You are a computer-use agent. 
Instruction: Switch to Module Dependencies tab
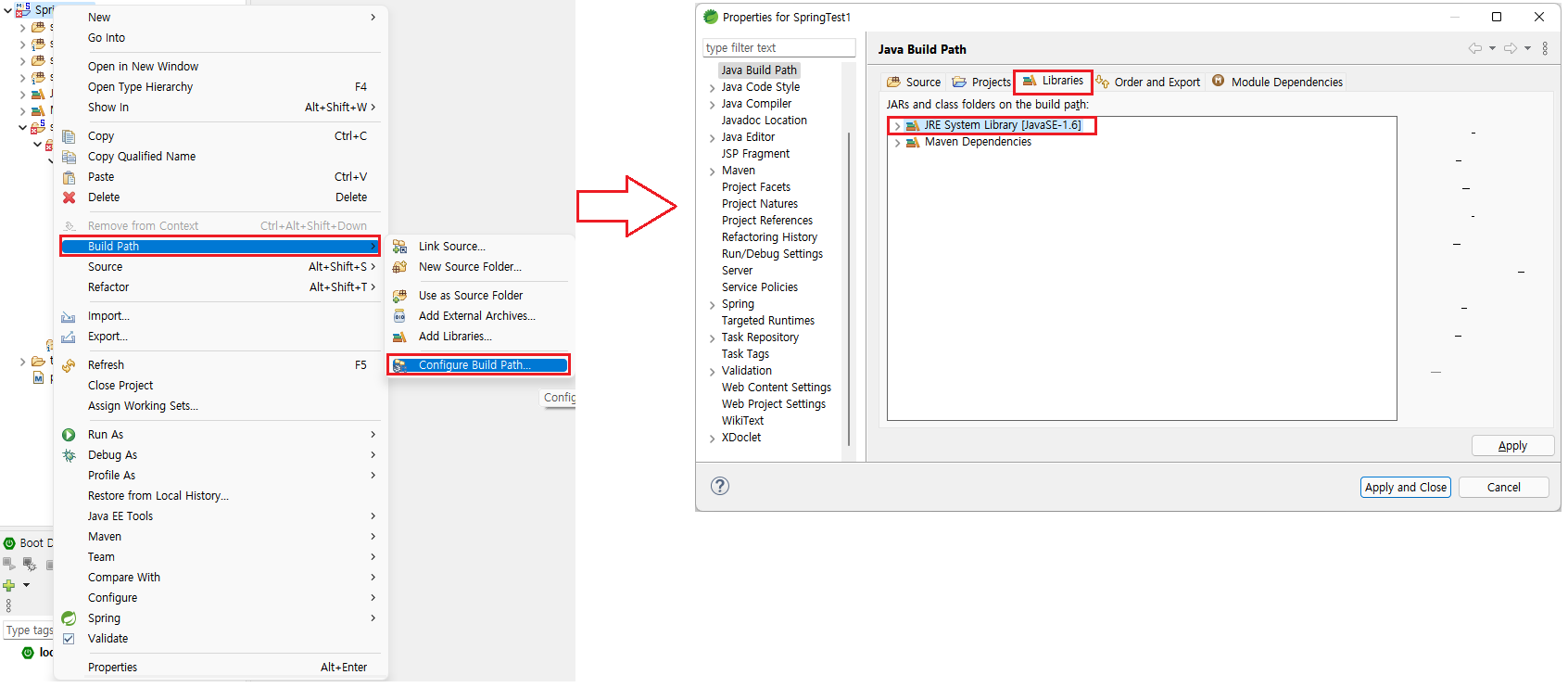coord(1277,82)
